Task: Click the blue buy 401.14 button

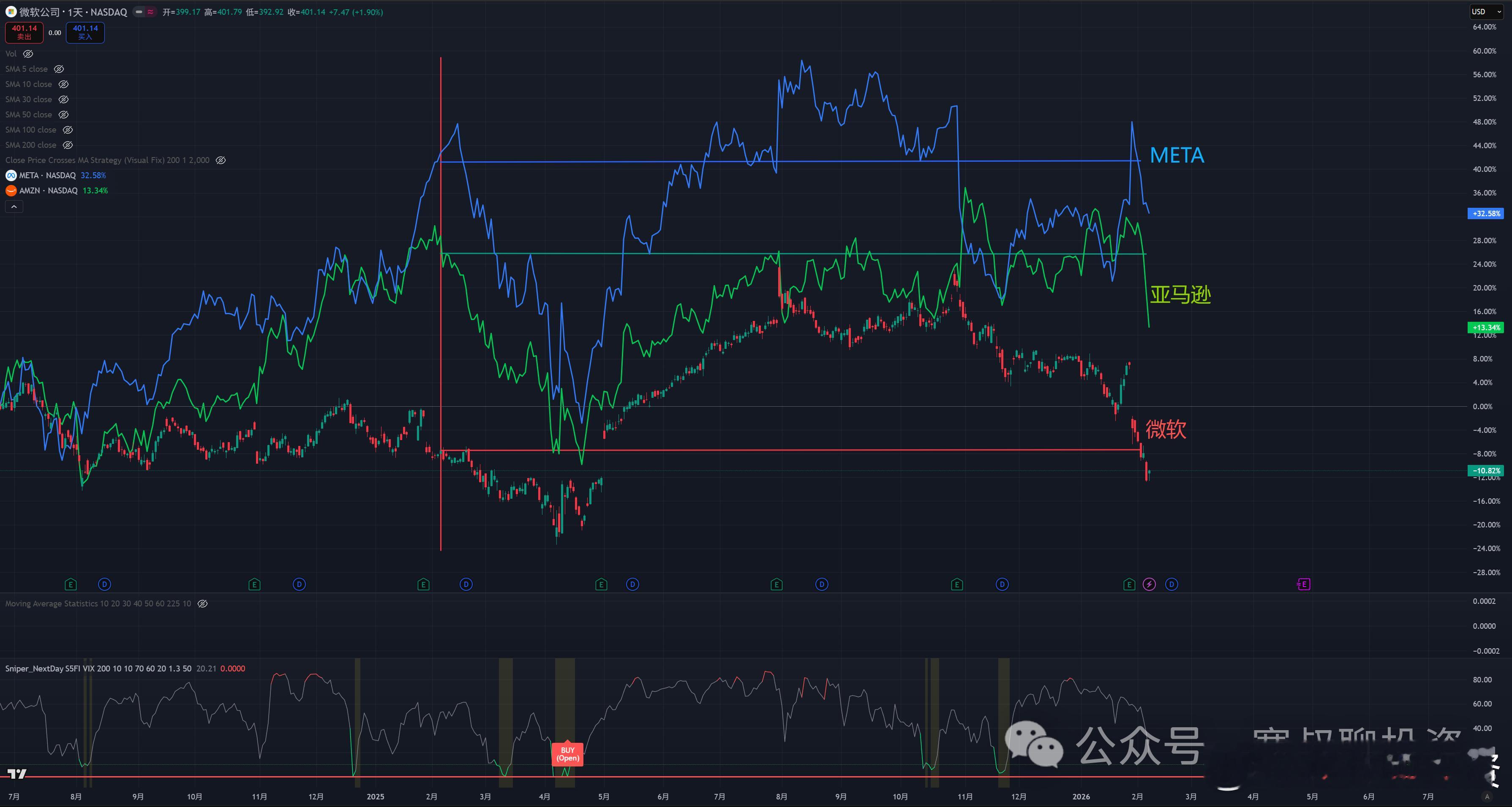Action: pos(85,32)
